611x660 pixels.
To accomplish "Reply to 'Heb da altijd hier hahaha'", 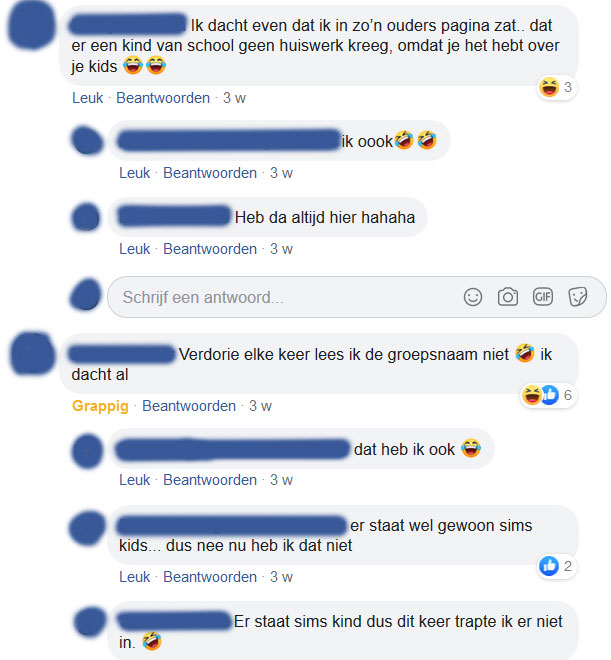I will coord(210,249).
